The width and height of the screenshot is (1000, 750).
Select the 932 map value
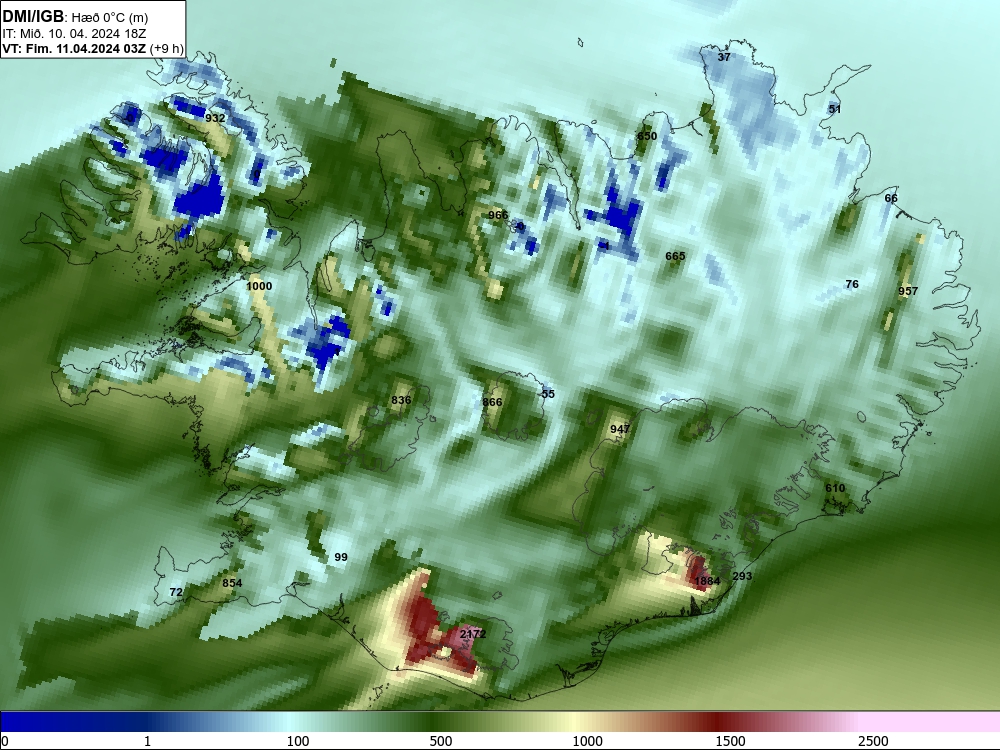click(x=215, y=118)
